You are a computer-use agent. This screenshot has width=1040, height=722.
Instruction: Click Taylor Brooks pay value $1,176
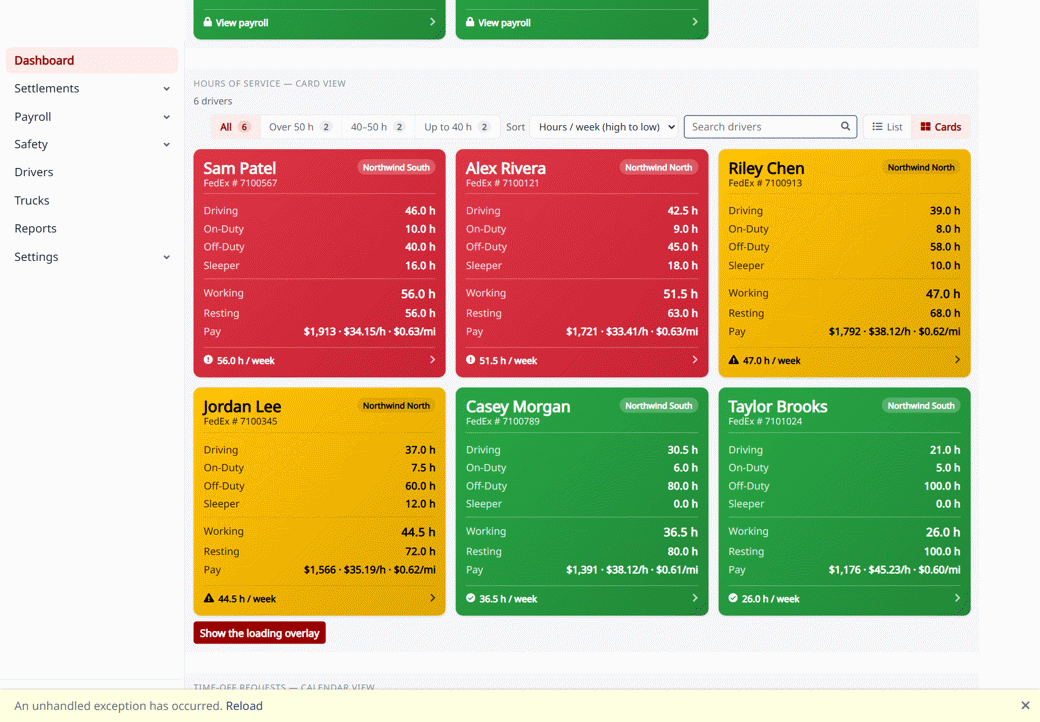click(844, 570)
